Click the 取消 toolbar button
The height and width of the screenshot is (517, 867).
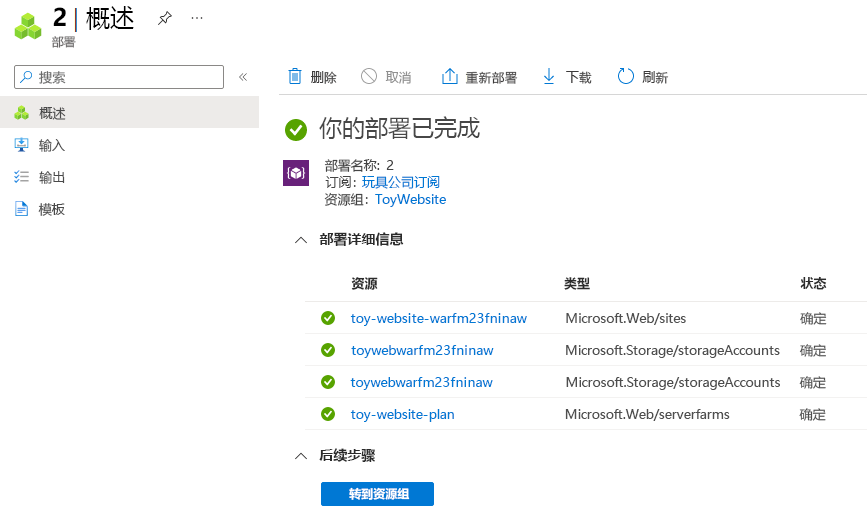click(386, 77)
